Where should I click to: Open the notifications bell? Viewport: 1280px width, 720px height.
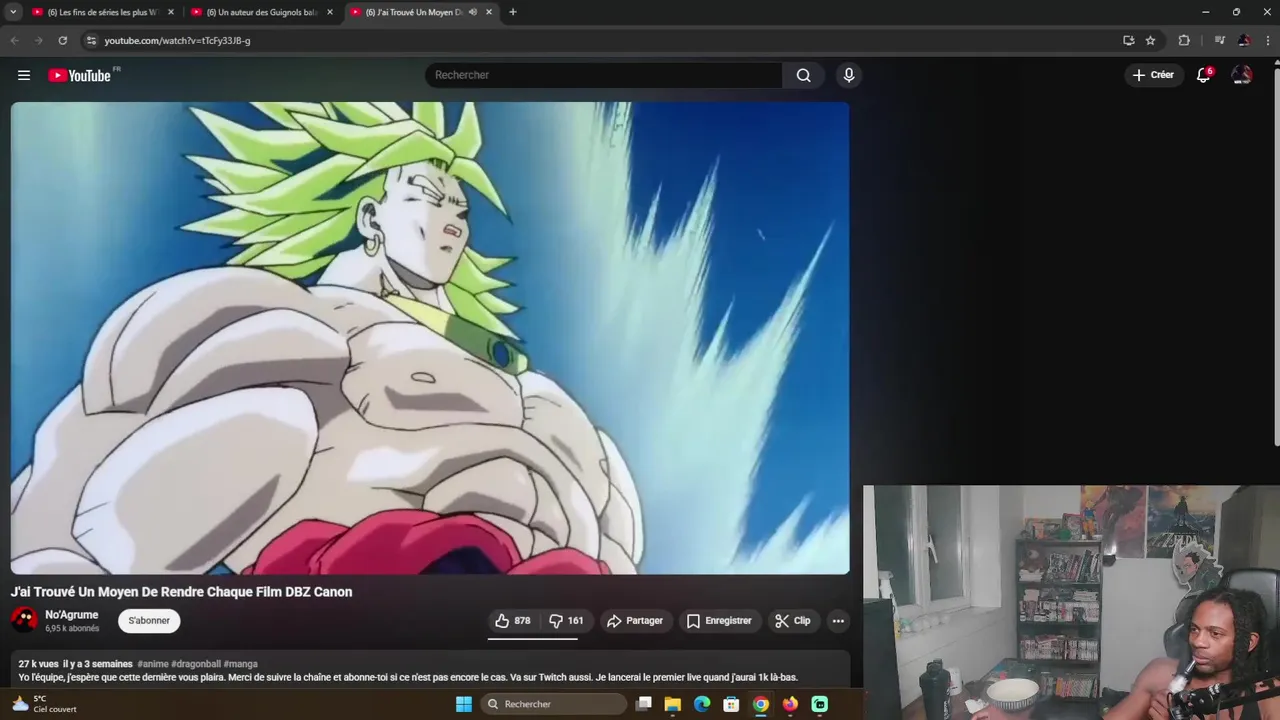(1204, 75)
